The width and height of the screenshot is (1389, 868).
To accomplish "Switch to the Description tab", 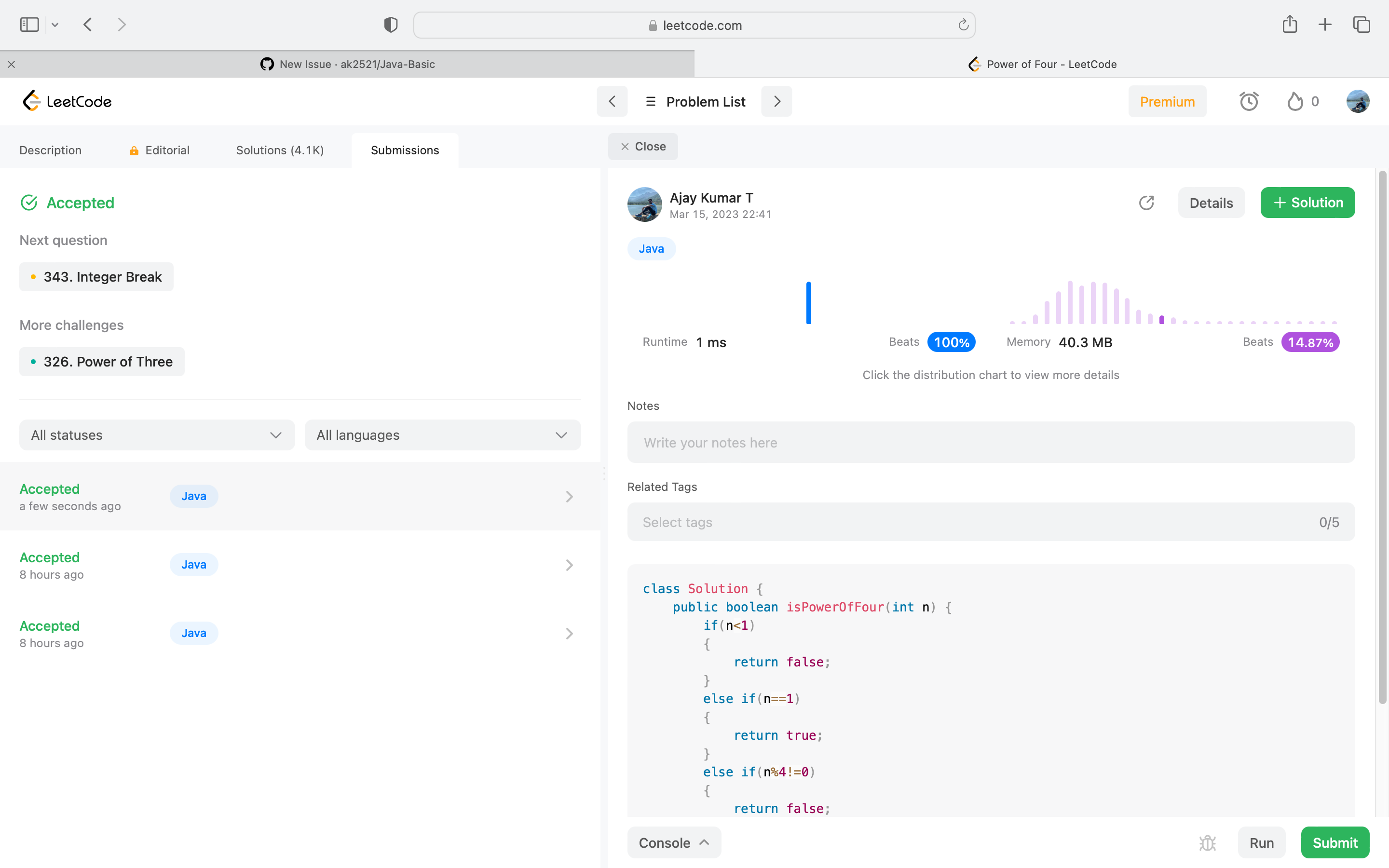I will [x=51, y=150].
